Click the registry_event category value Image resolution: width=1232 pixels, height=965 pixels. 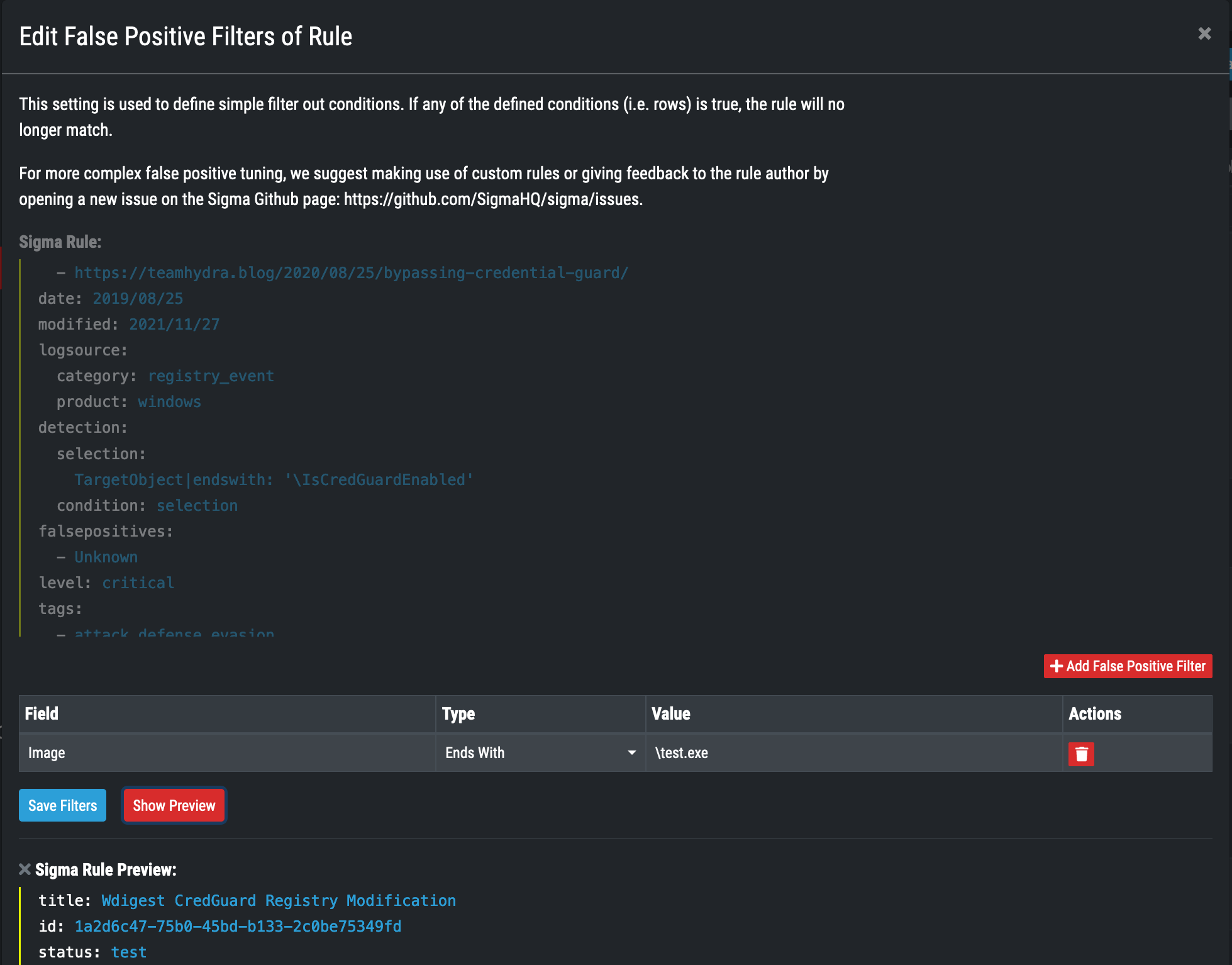(211, 376)
